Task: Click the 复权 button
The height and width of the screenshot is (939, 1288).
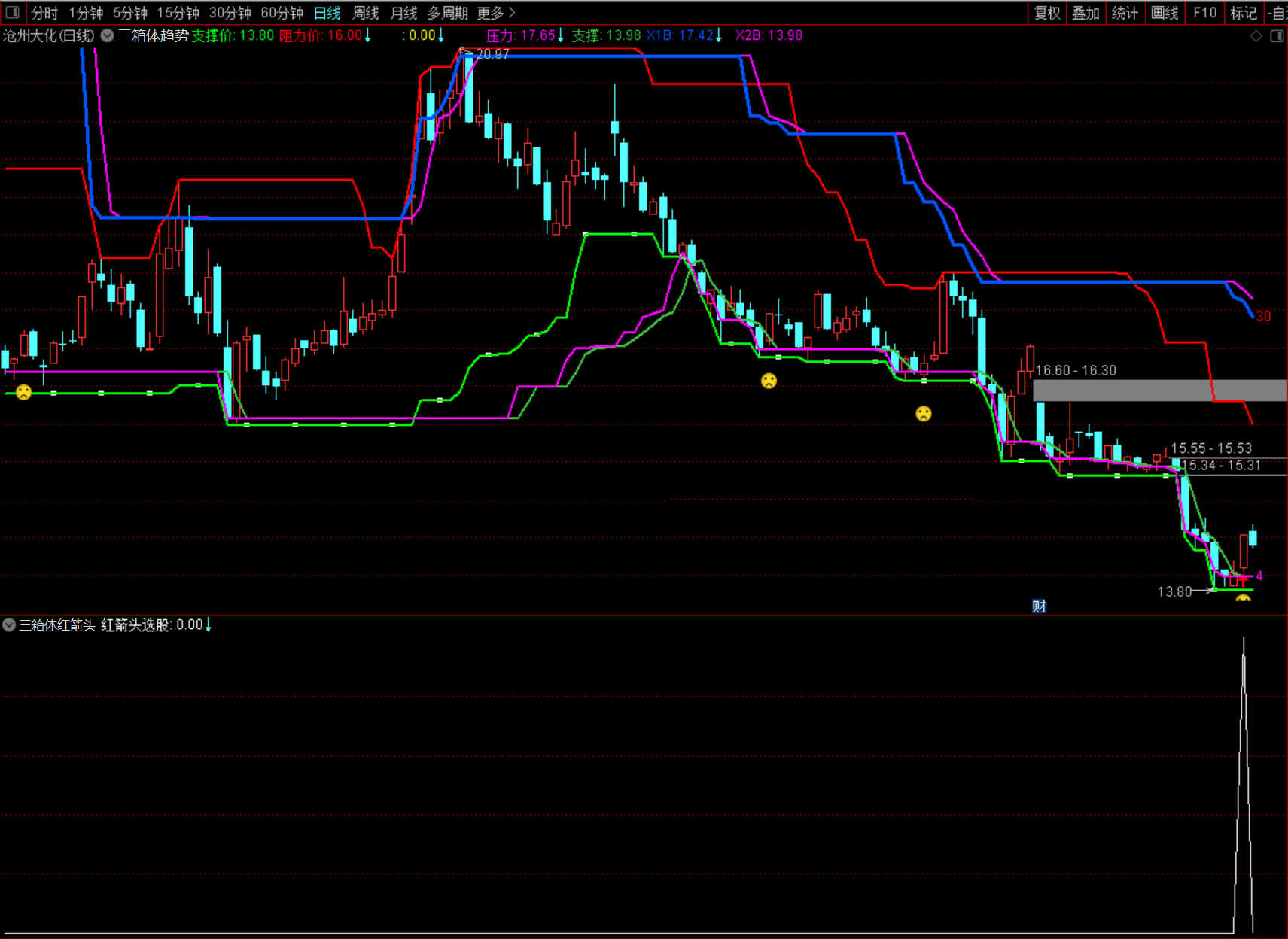Action: [1047, 13]
